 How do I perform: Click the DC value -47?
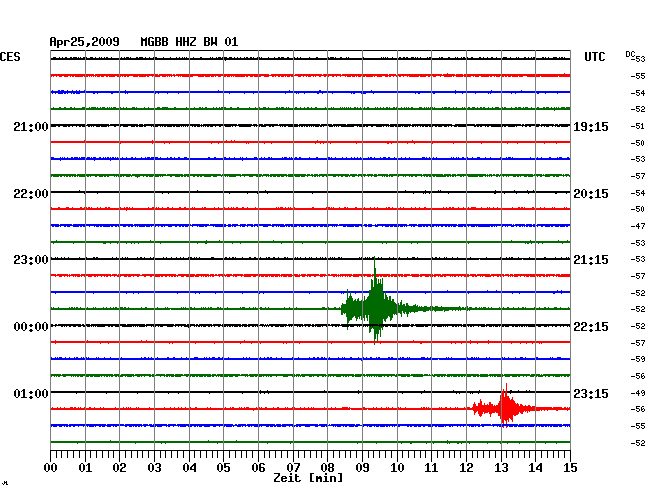pos(638,226)
